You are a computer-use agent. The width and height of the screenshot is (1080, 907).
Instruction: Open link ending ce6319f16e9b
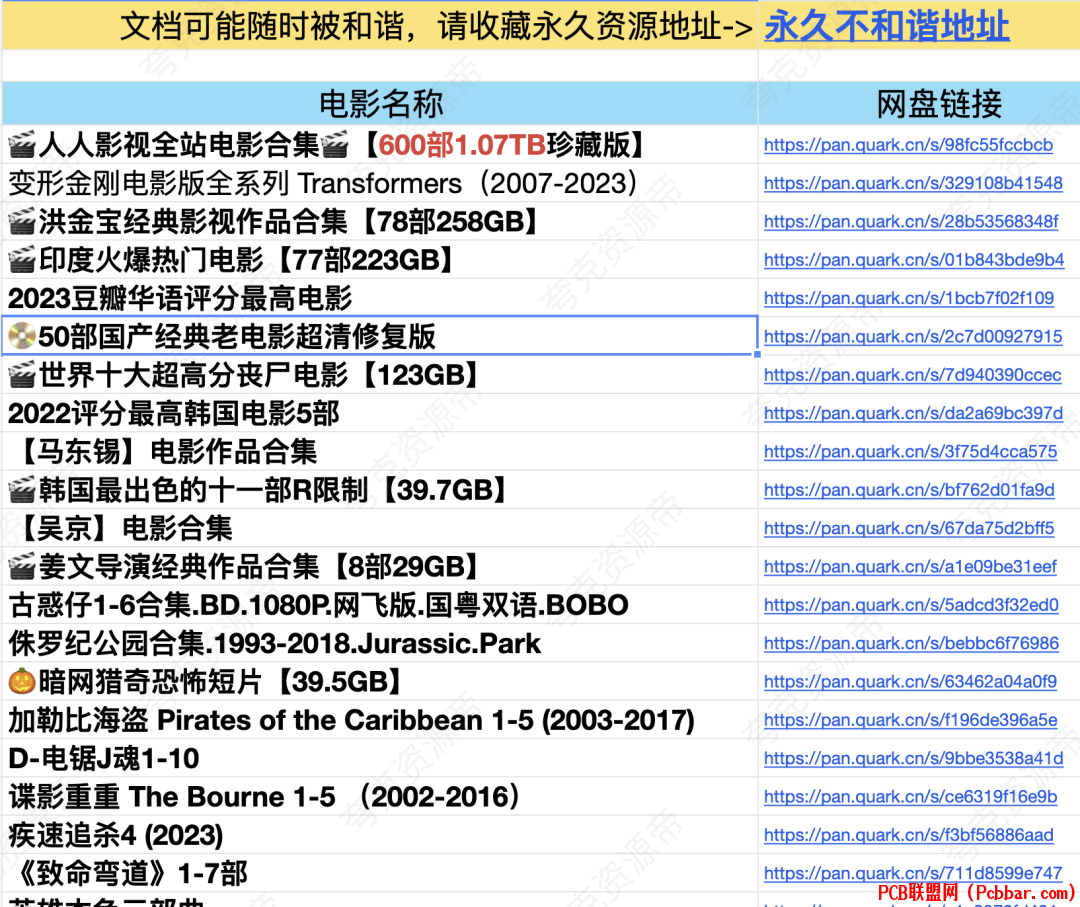(911, 797)
